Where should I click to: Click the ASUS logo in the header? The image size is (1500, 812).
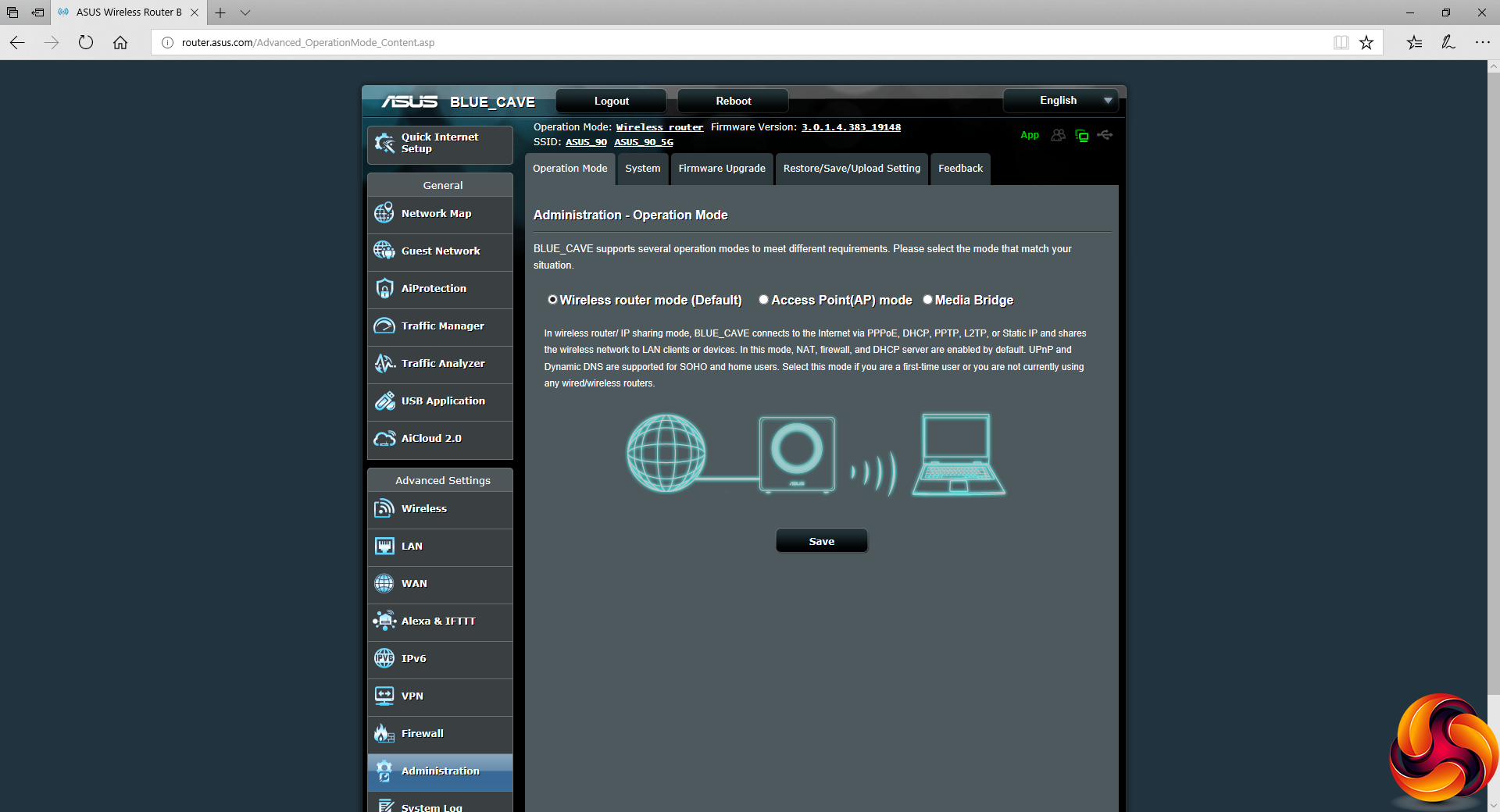(409, 101)
